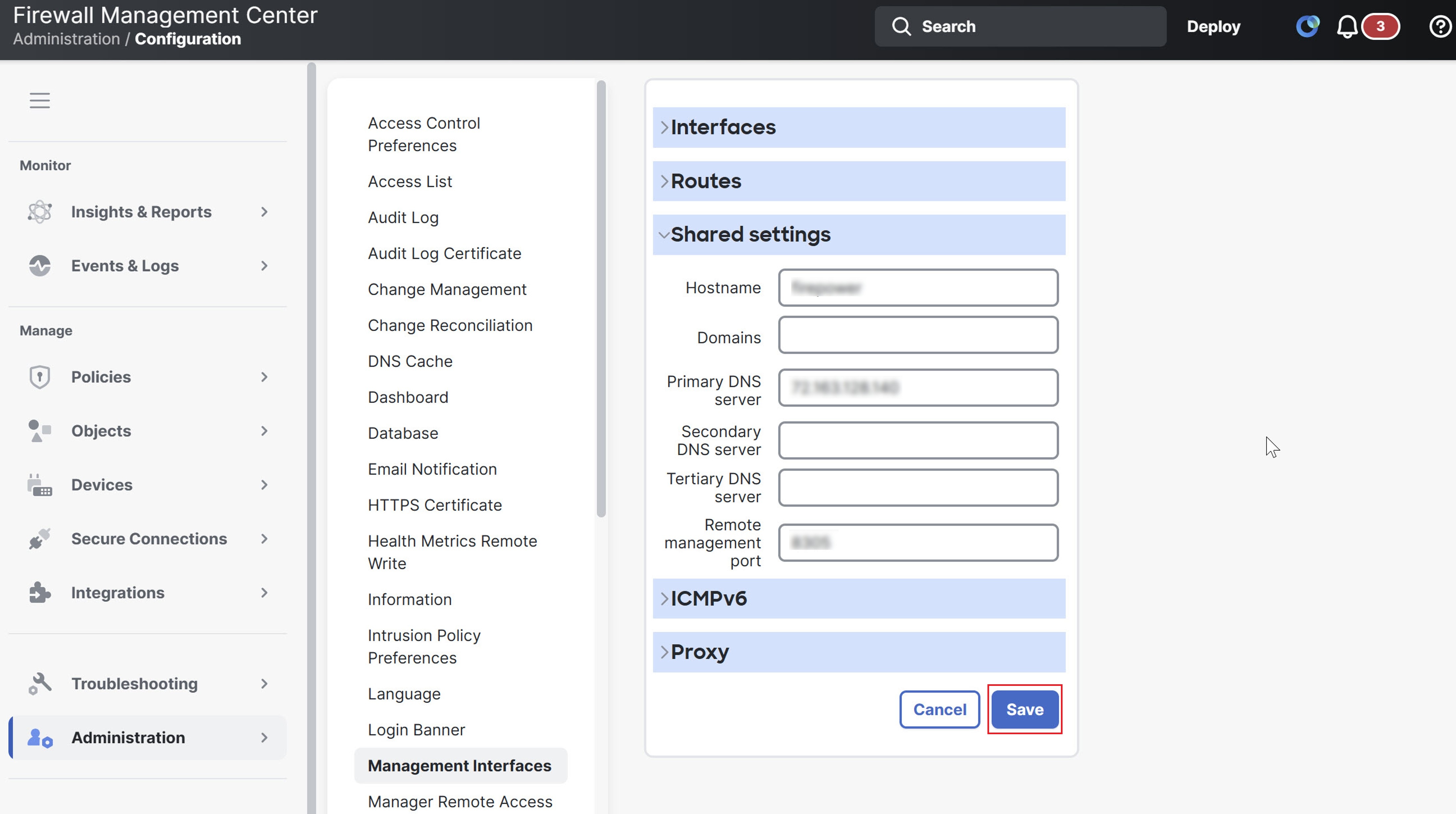This screenshot has width=1456, height=814.
Task: Select the Events & Logs sidebar icon
Action: 40,266
